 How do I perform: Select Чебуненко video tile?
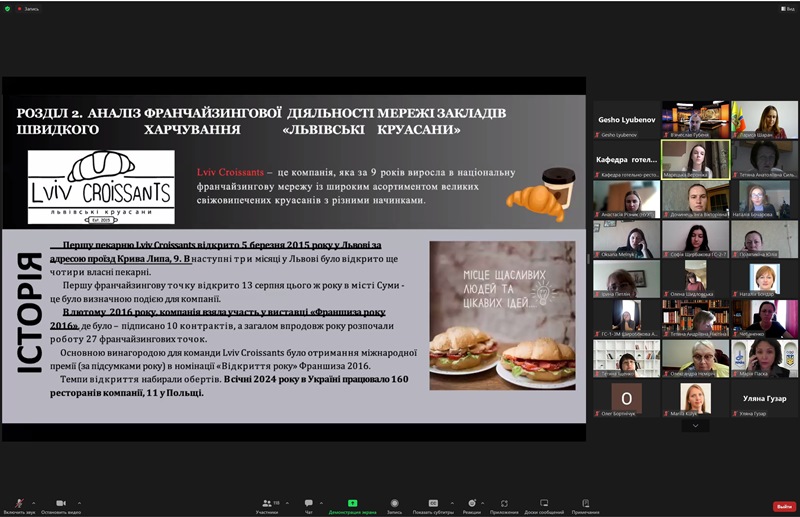(764, 319)
